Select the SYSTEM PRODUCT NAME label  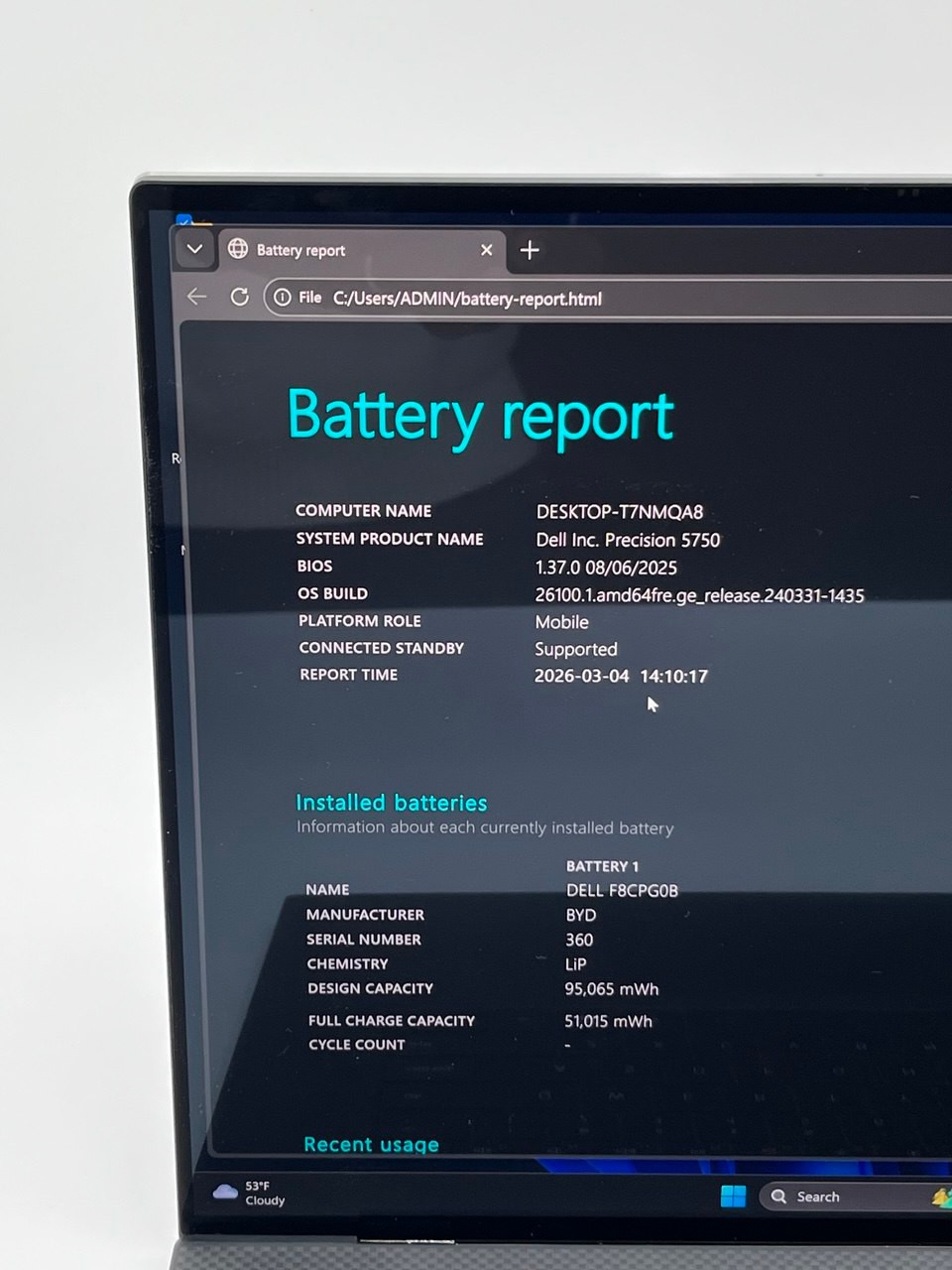[390, 539]
